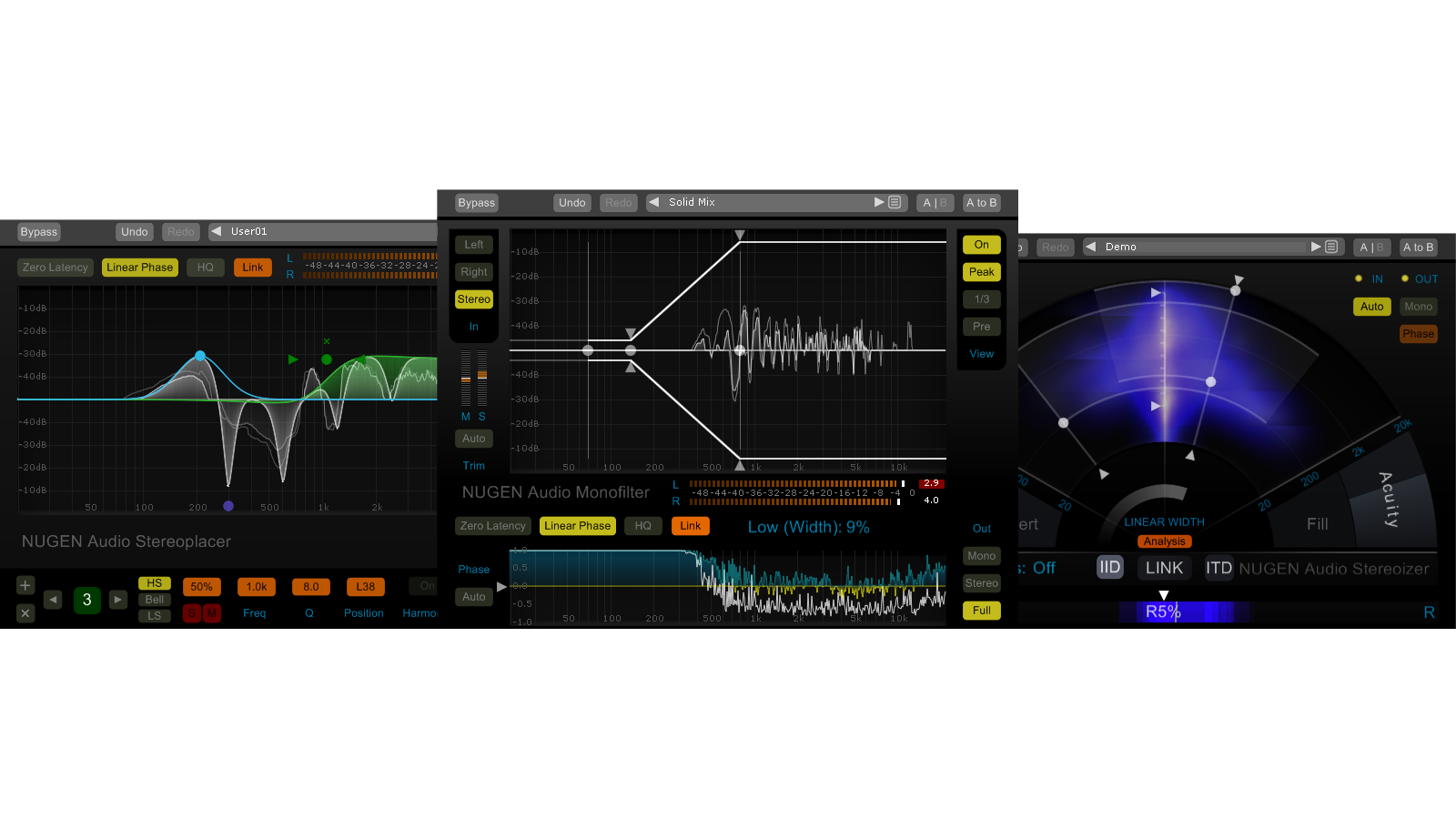
Task: Toggle the Link button in Stereoplacer
Action: pos(253,268)
